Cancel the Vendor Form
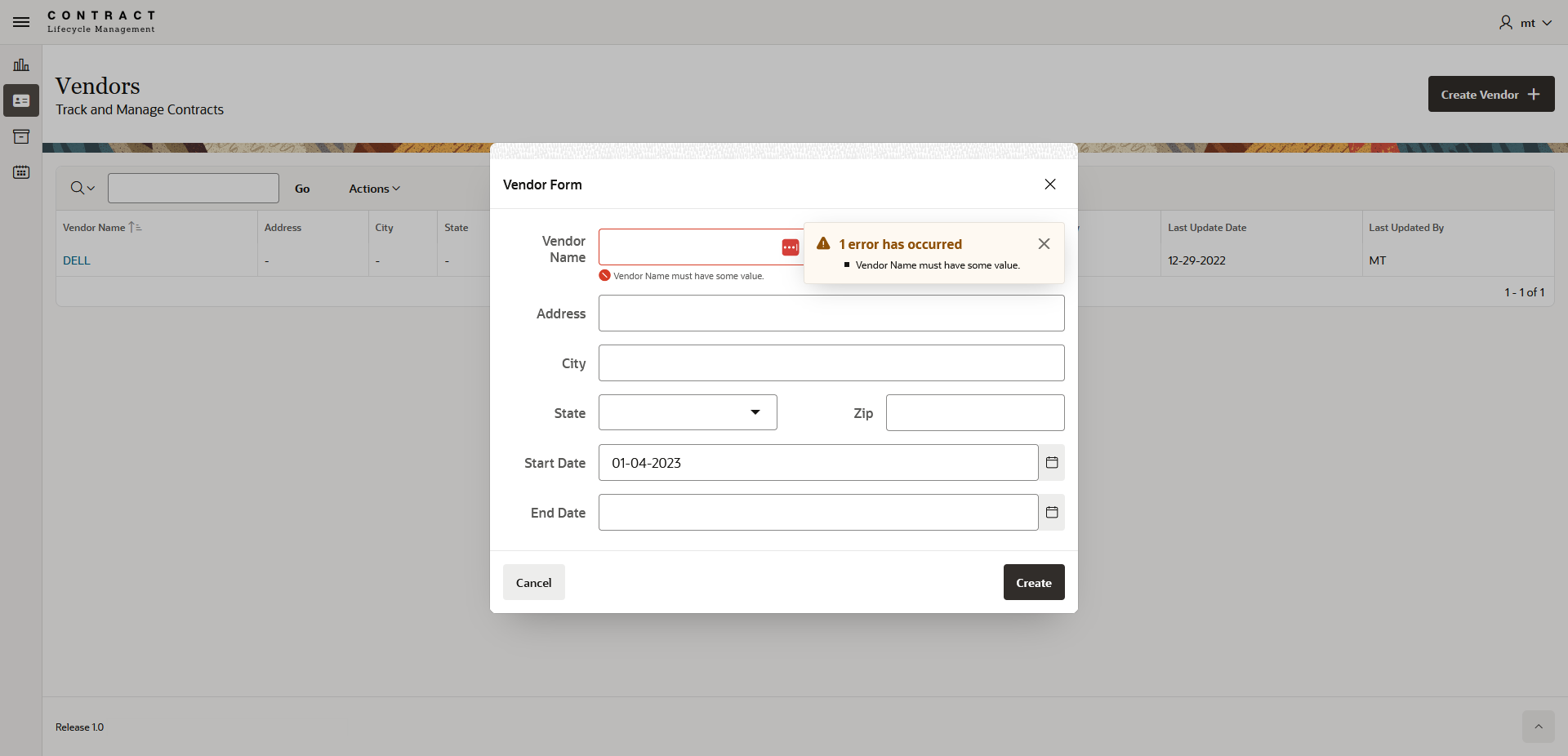1568x756 pixels. click(534, 583)
